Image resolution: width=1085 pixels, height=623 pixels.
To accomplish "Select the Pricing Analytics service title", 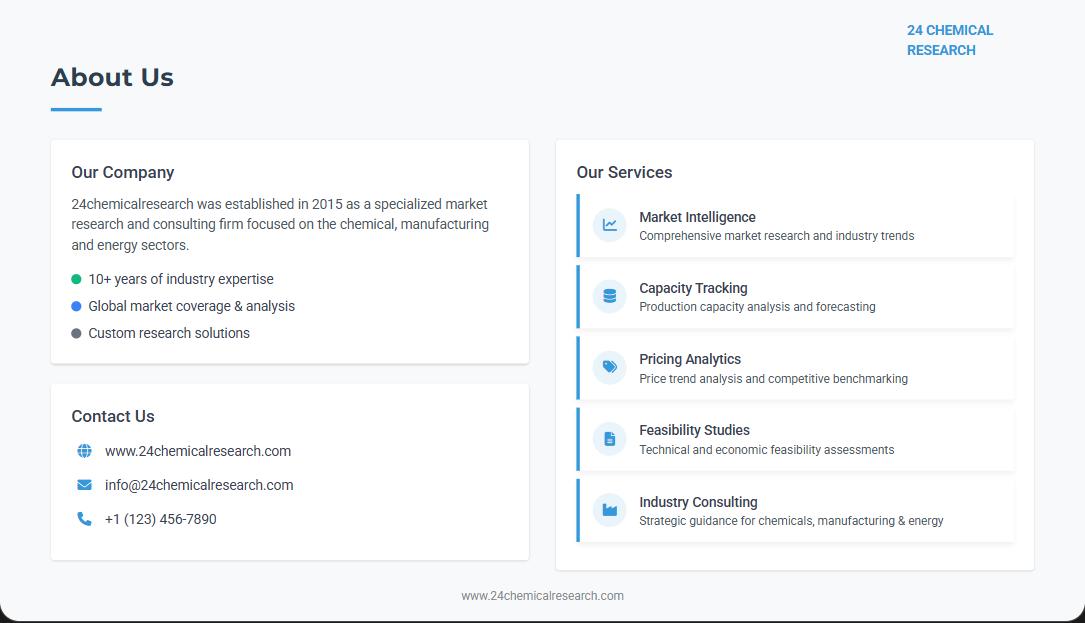I will [690, 359].
